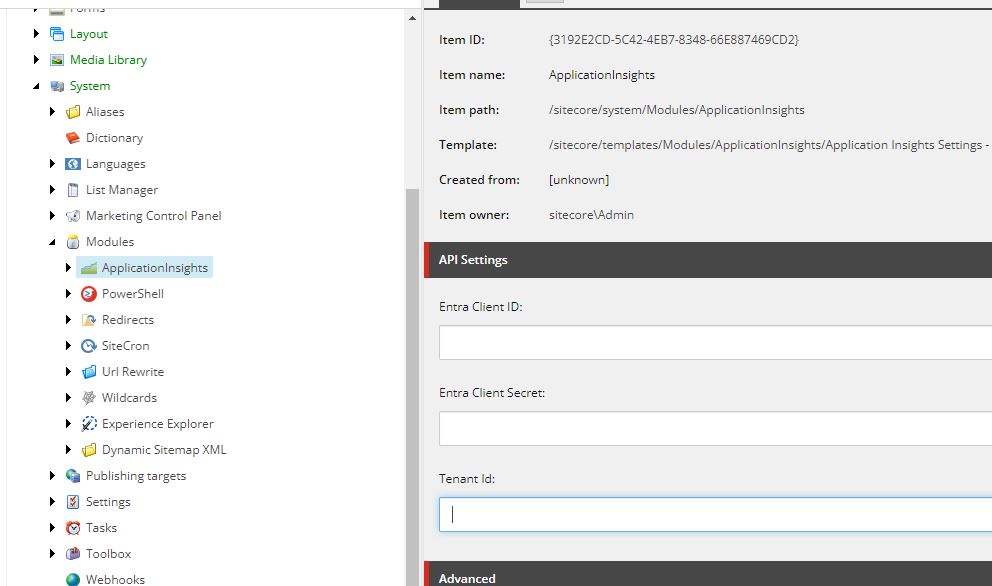Viewport: 992px width, 586px height.
Task: Open the Advanced section header
Action: tap(708, 573)
